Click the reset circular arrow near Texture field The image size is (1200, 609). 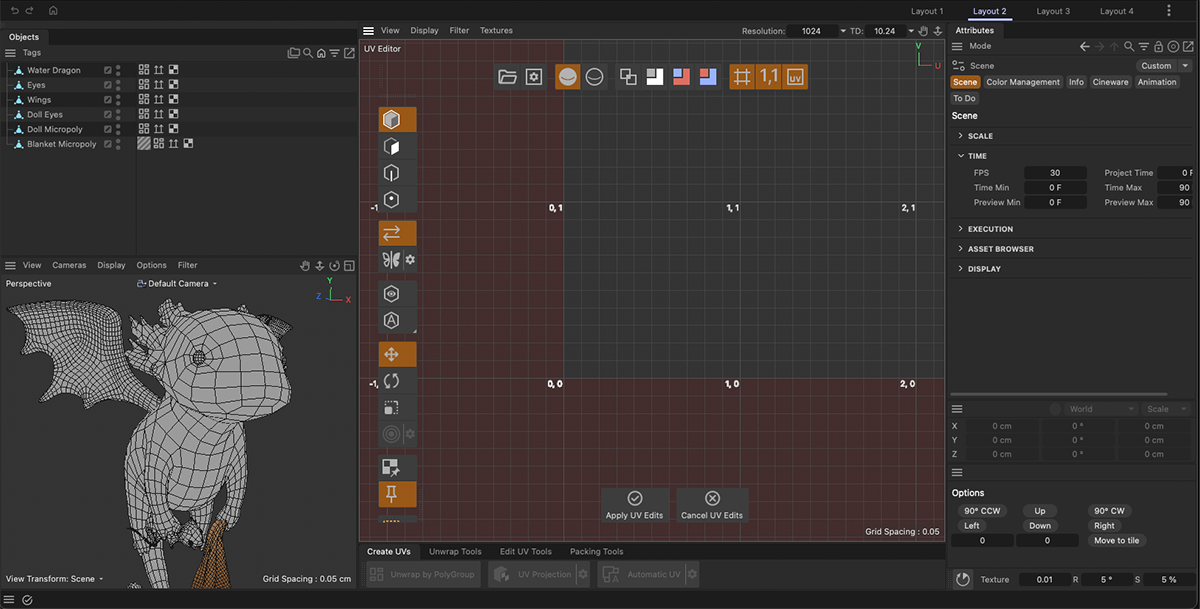click(x=962, y=580)
